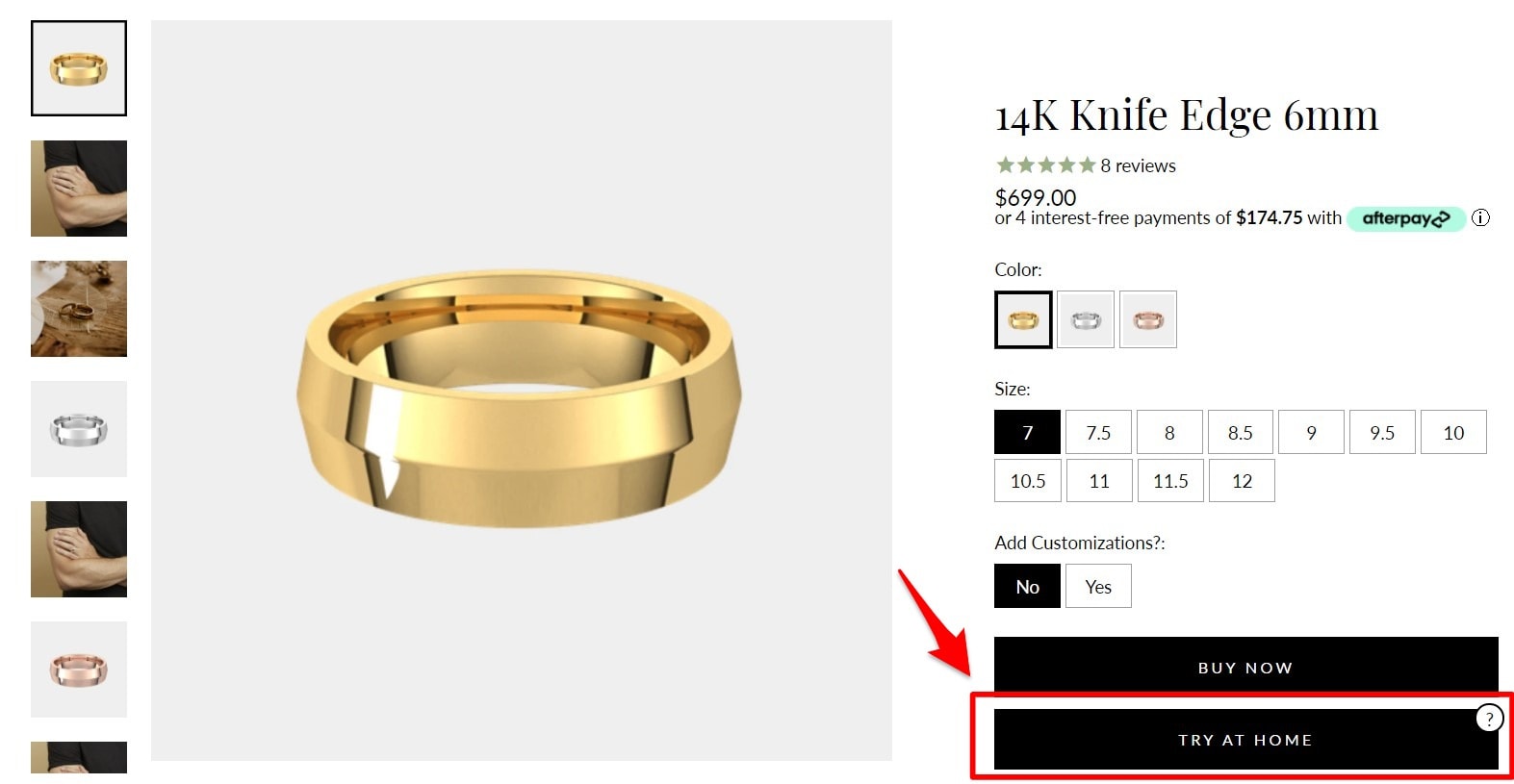Click the Buy Now button
Image resolution: width=1514 pixels, height=784 pixels.
tap(1245, 665)
